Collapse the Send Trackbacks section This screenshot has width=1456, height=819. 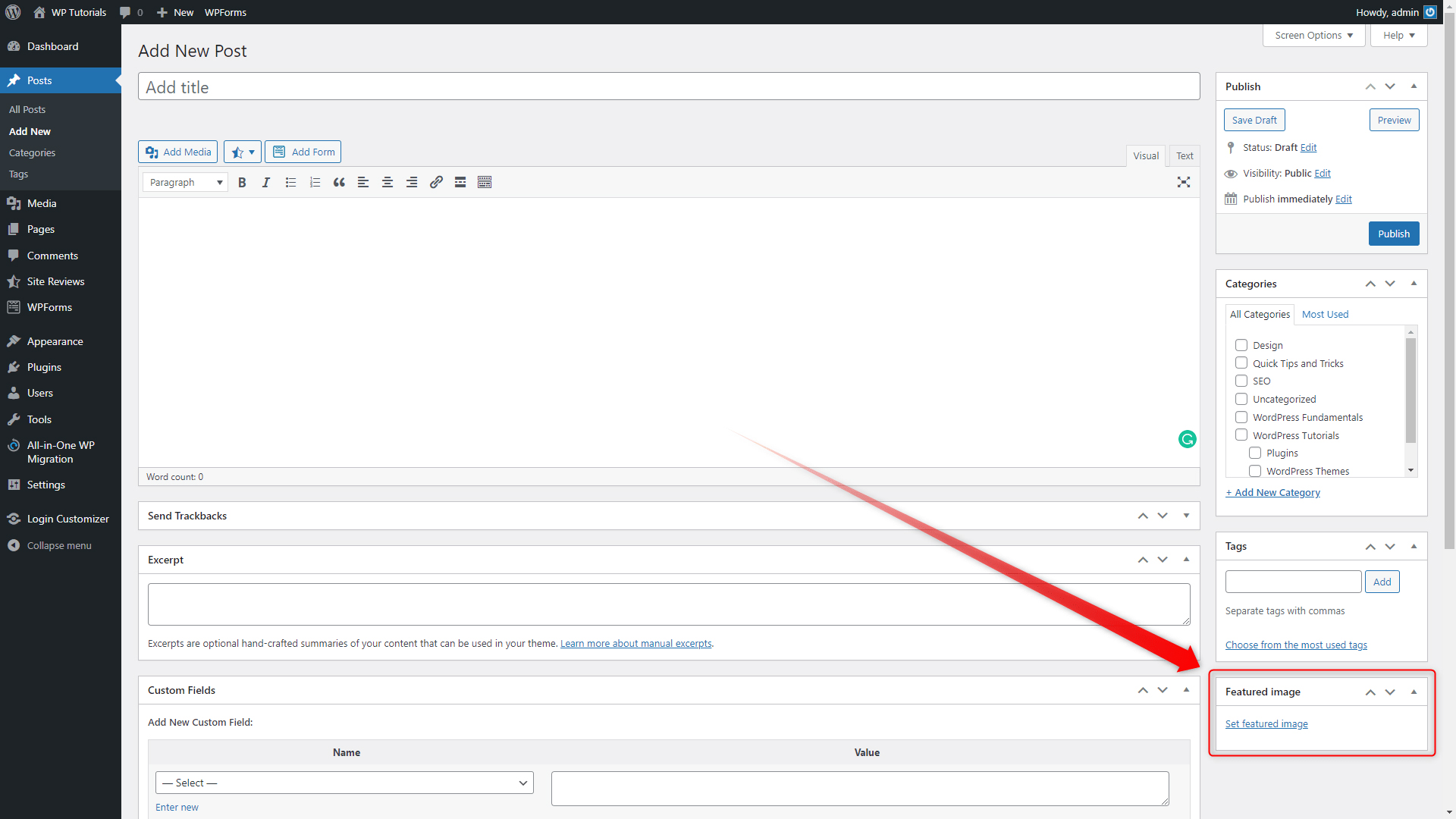(x=1186, y=516)
